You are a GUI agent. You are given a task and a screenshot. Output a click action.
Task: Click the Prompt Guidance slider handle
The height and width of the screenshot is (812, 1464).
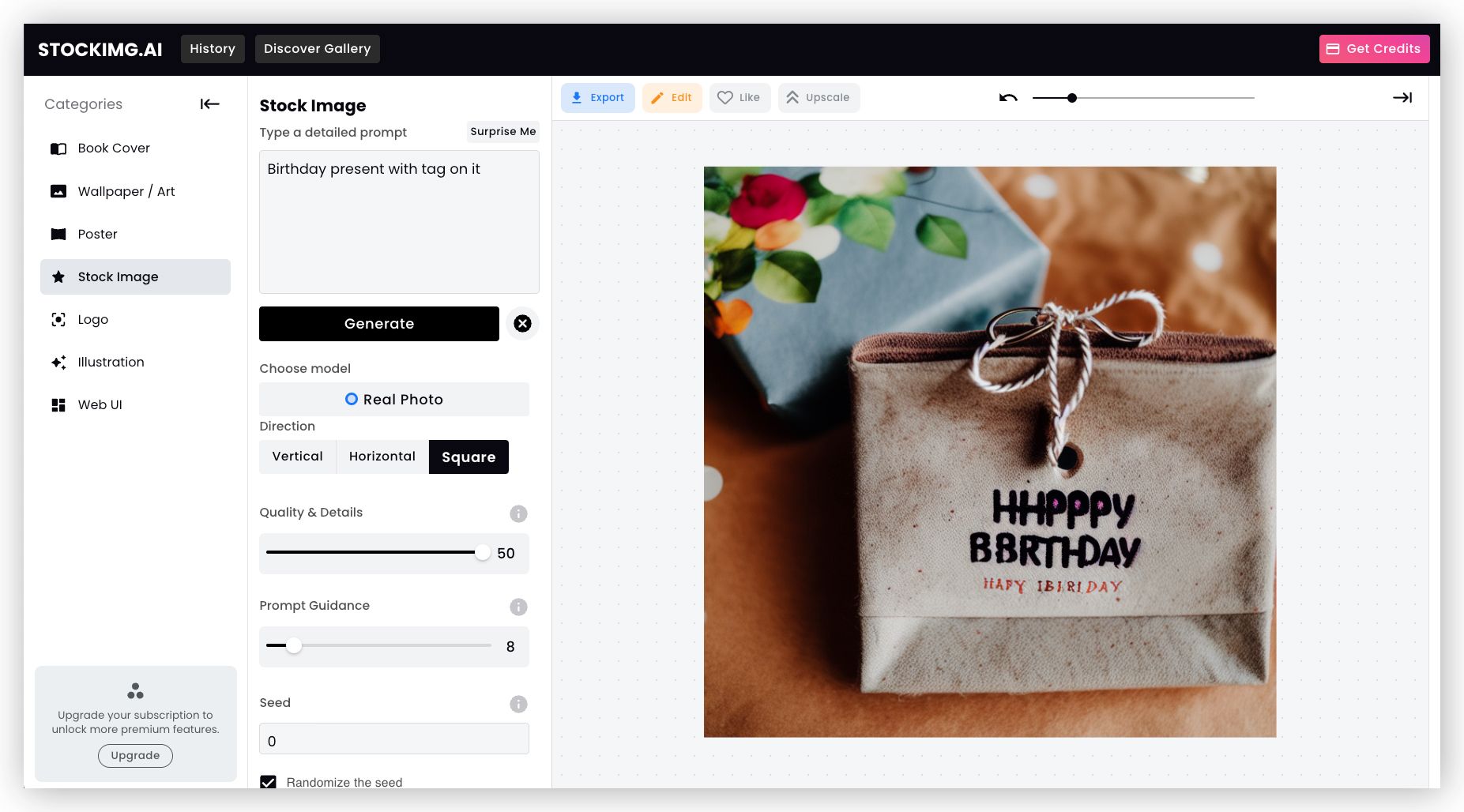[x=294, y=646]
